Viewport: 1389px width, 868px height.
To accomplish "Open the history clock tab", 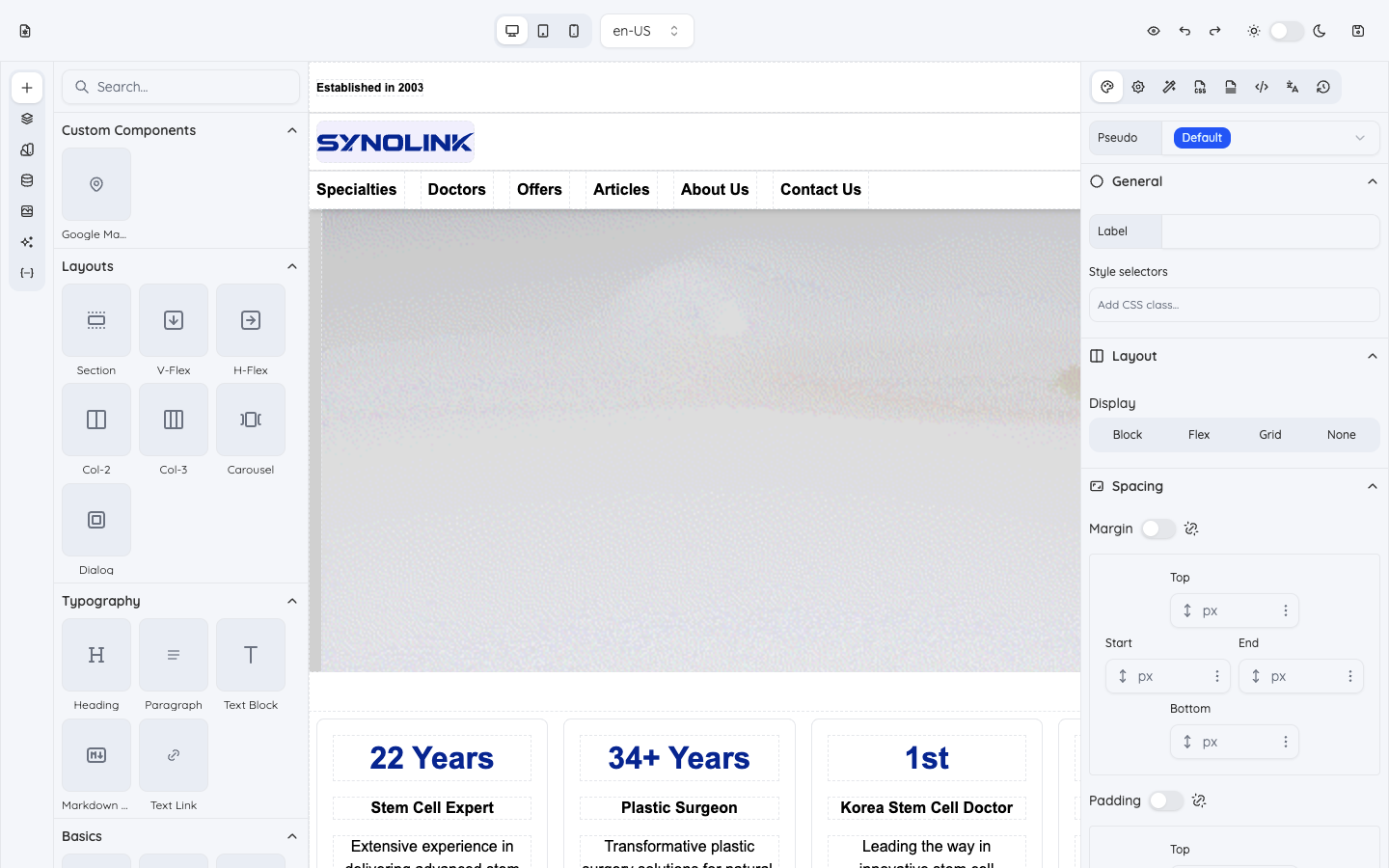I will click(1323, 87).
